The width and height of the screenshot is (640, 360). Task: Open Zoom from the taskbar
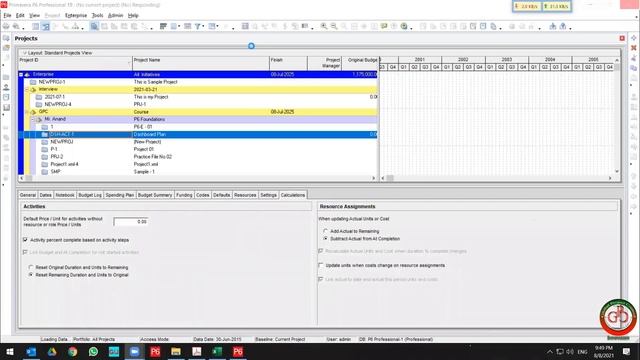click(134, 351)
